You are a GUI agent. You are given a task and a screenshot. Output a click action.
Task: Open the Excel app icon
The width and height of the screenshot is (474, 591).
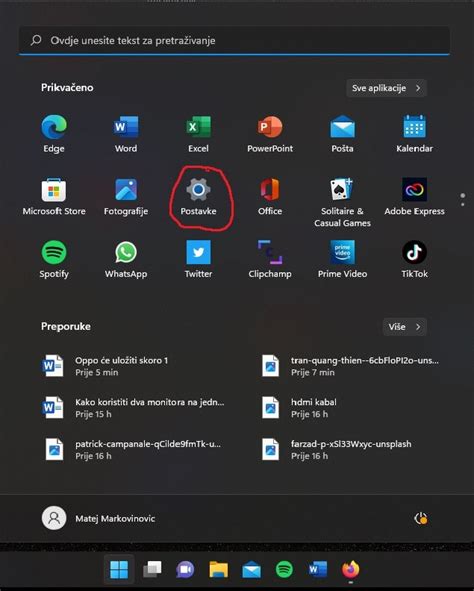(198, 134)
